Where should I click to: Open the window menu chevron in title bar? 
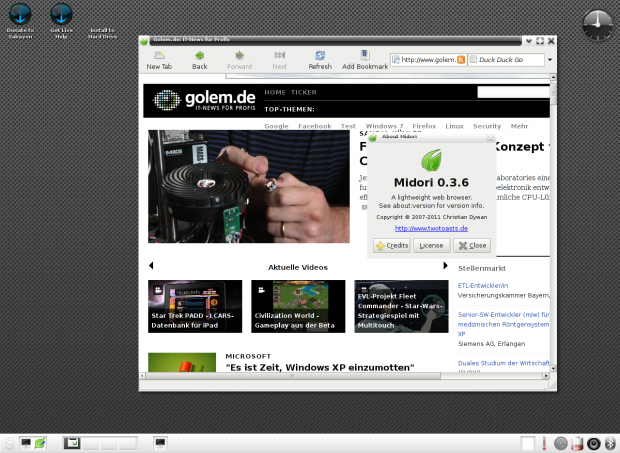pyautogui.click(x=529, y=41)
